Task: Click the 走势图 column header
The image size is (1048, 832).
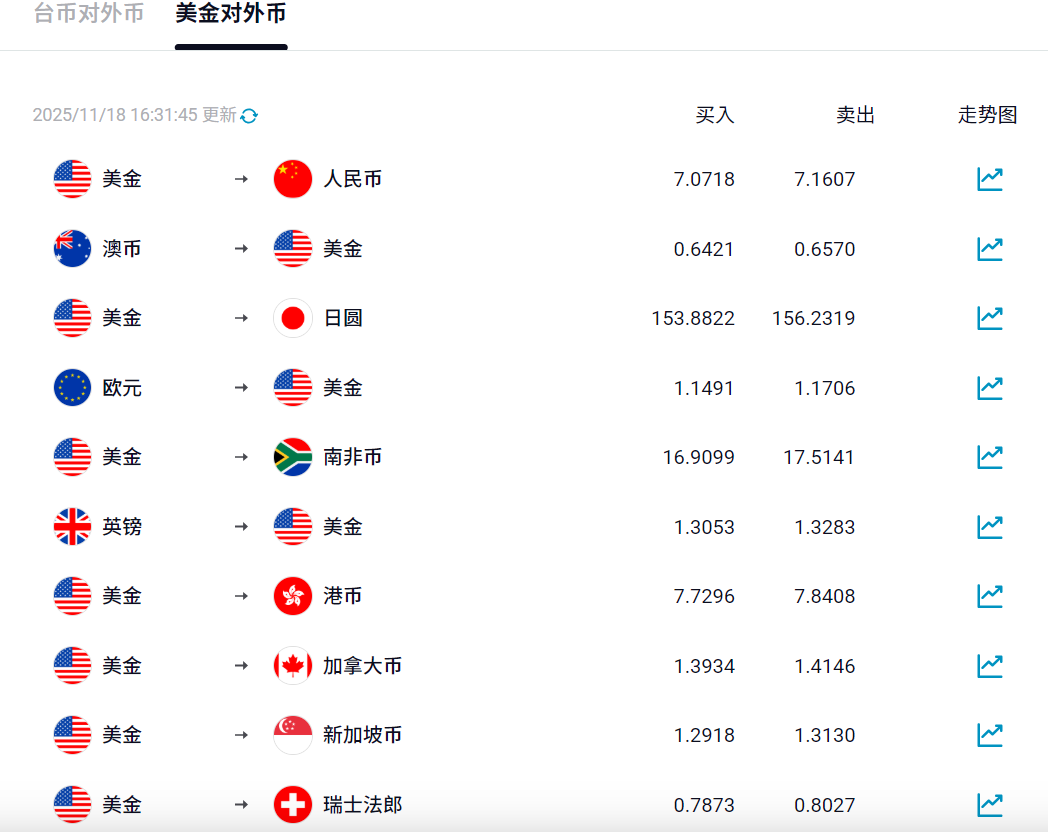Action: [x=987, y=115]
